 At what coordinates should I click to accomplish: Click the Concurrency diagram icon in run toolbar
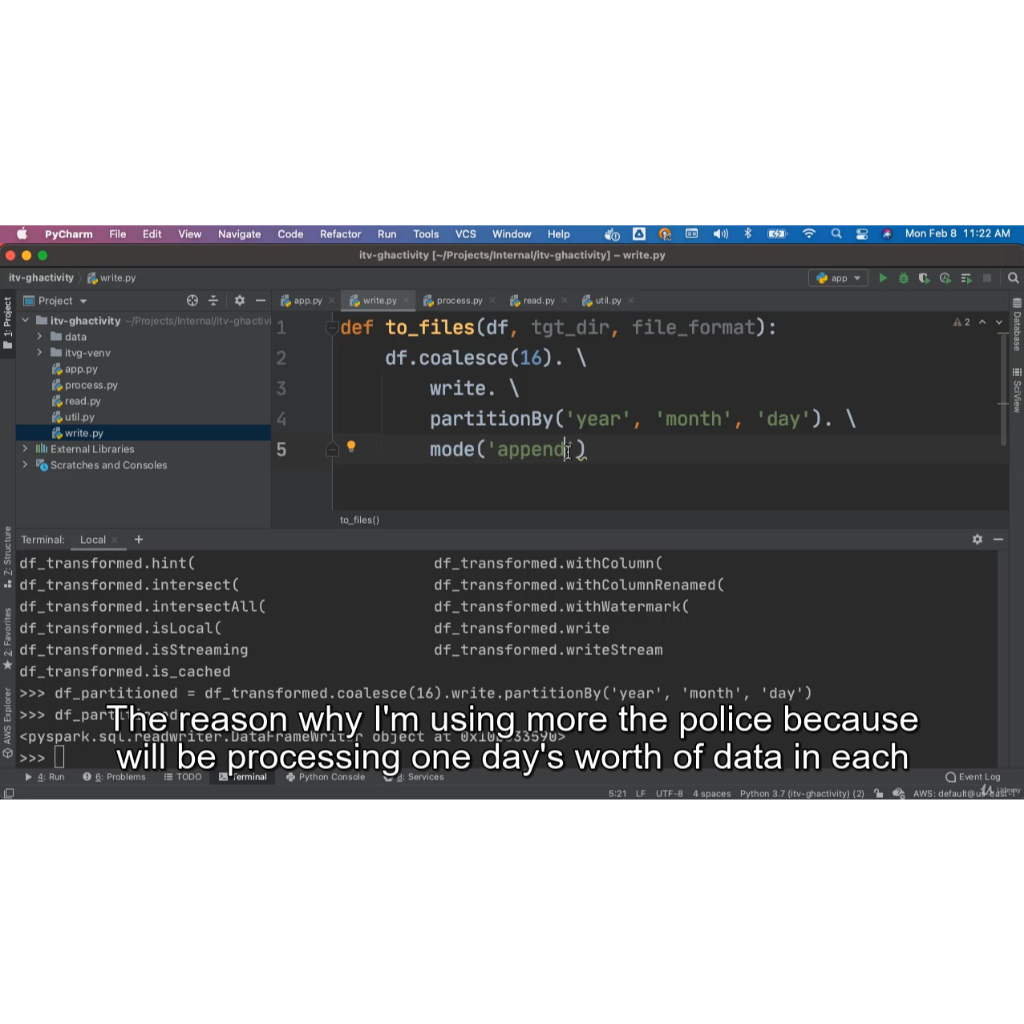pos(966,278)
